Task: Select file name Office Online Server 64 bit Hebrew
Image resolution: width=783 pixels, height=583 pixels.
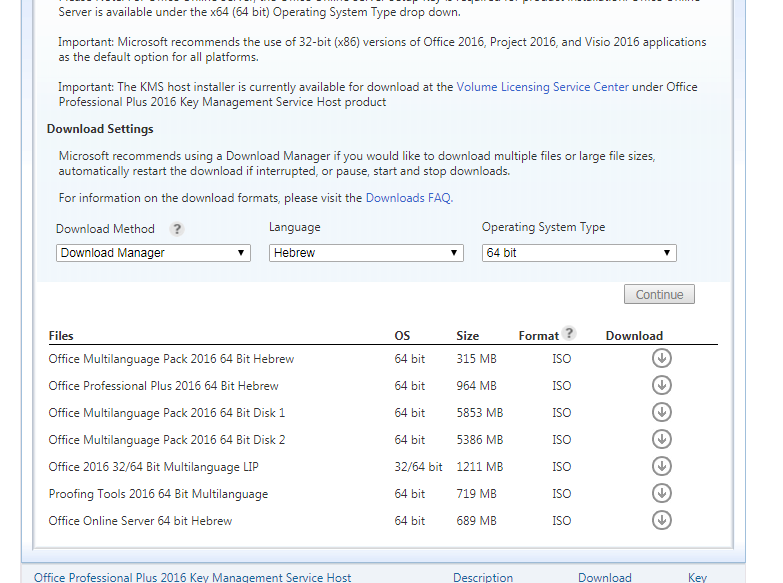Action: tap(140, 521)
